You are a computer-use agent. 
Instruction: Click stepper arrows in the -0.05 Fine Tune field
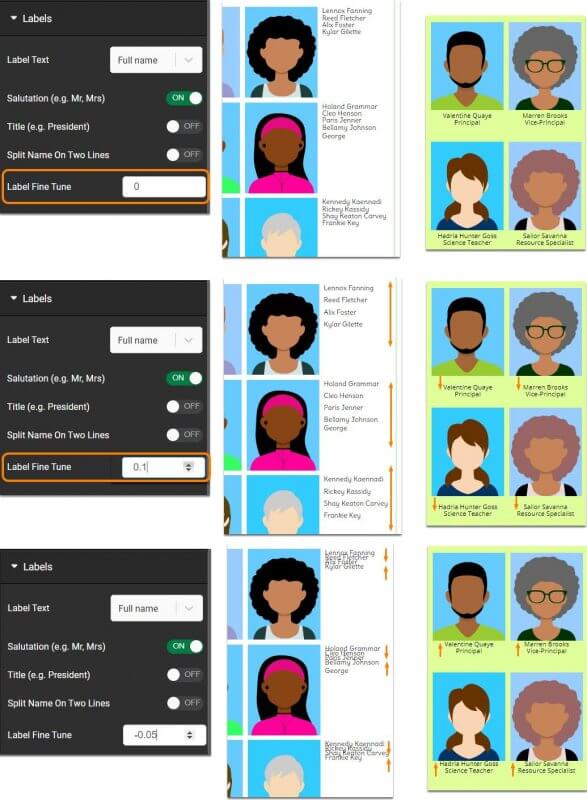tap(190, 735)
